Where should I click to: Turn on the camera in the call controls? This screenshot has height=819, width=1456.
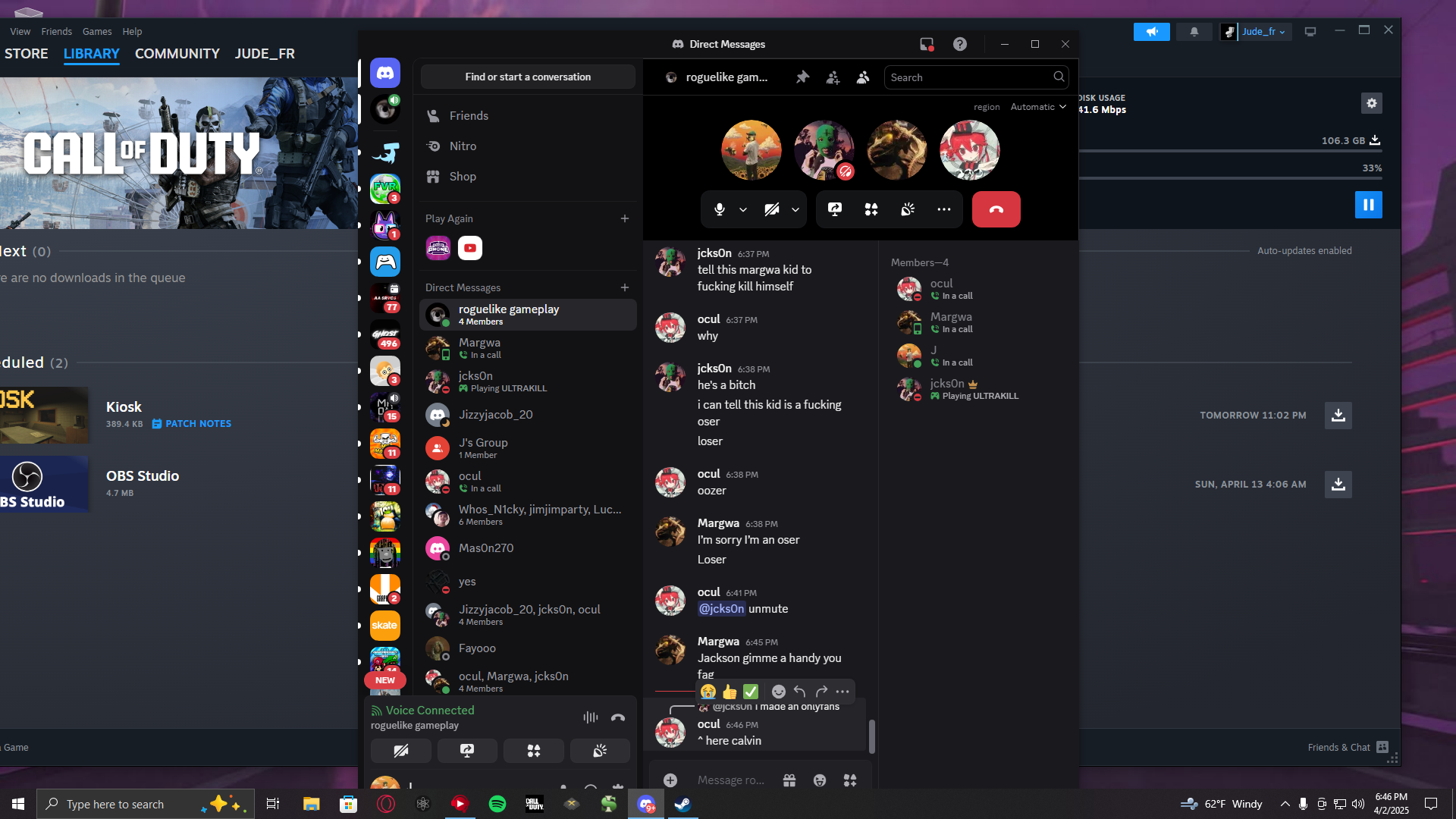(x=772, y=209)
